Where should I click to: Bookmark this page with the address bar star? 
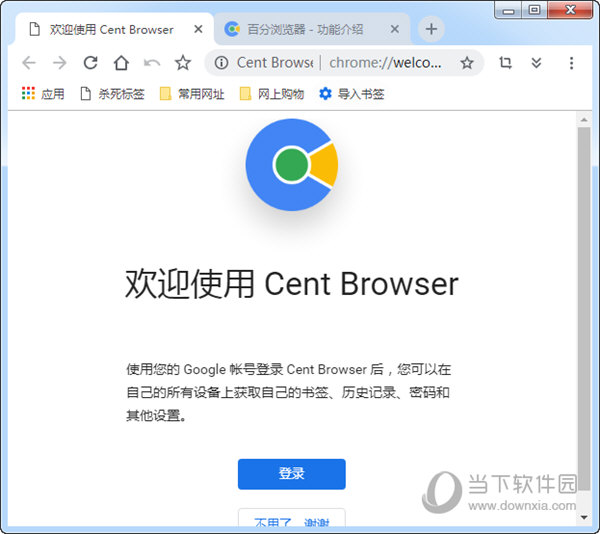466,63
